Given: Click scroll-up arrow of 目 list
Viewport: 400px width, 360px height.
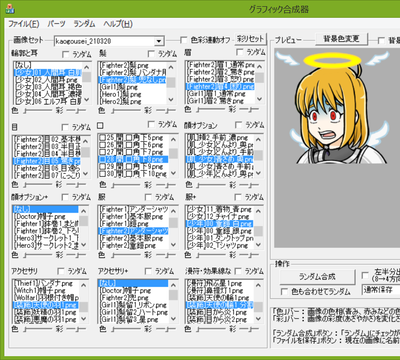Looking at the screenshot, I should click(85, 141).
